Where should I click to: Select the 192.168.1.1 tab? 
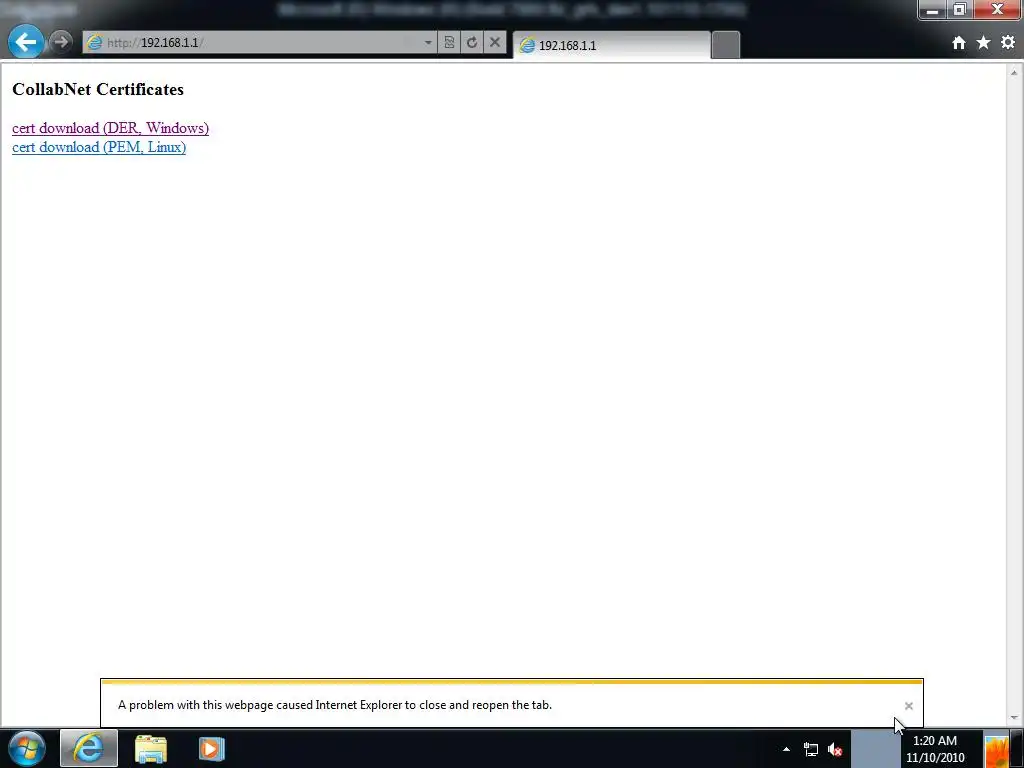pyautogui.click(x=611, y=45)
